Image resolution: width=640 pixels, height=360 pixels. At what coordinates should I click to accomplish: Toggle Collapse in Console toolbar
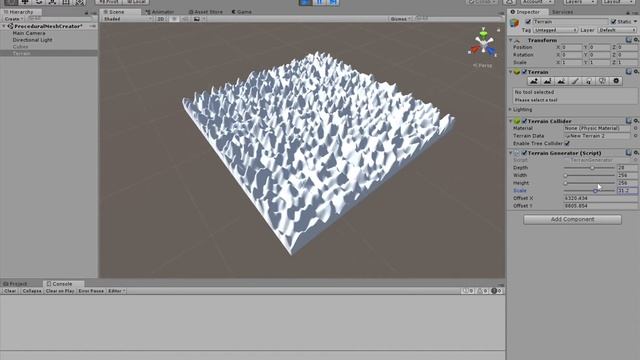[32, 291]
